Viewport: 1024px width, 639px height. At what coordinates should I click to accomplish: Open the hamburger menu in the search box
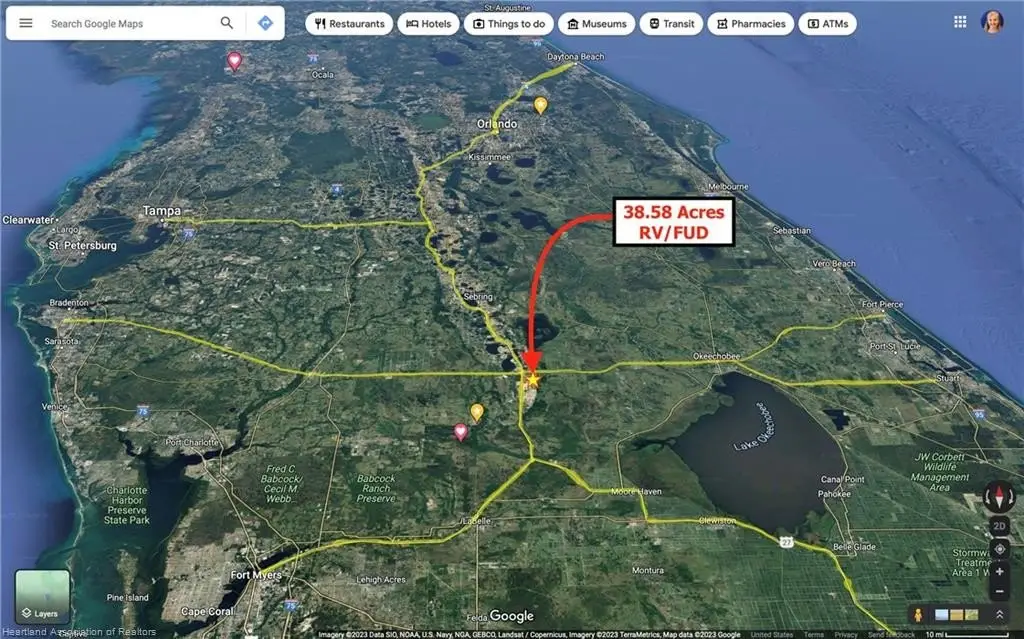tap(25, 24)
